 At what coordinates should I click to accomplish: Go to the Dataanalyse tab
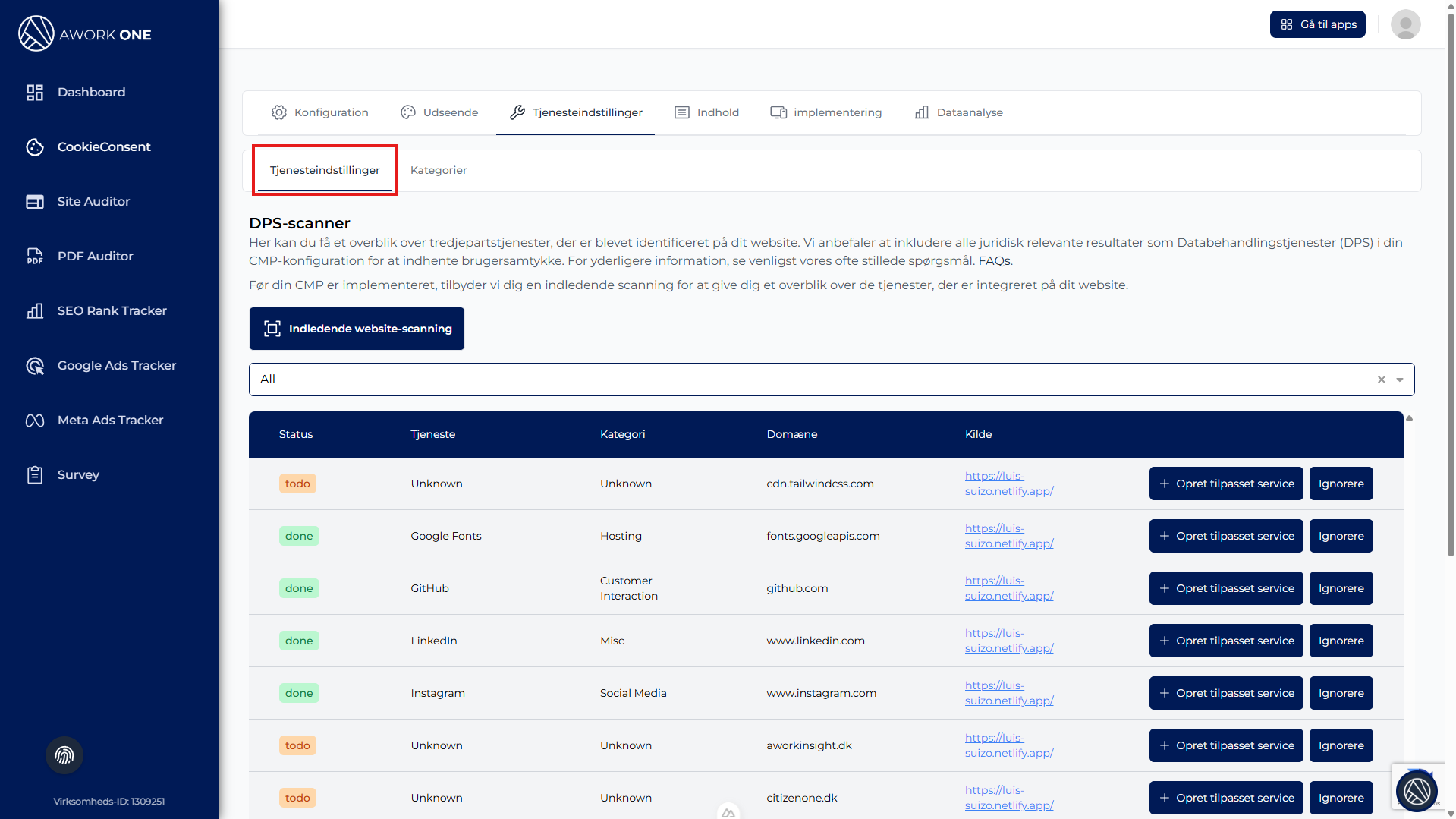958,112
